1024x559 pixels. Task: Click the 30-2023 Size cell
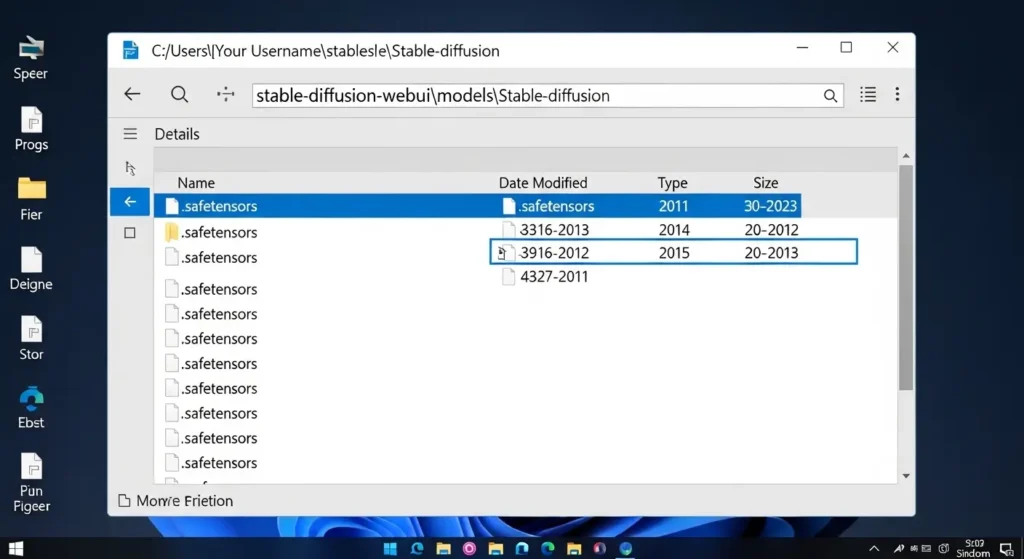click(771, 206)
